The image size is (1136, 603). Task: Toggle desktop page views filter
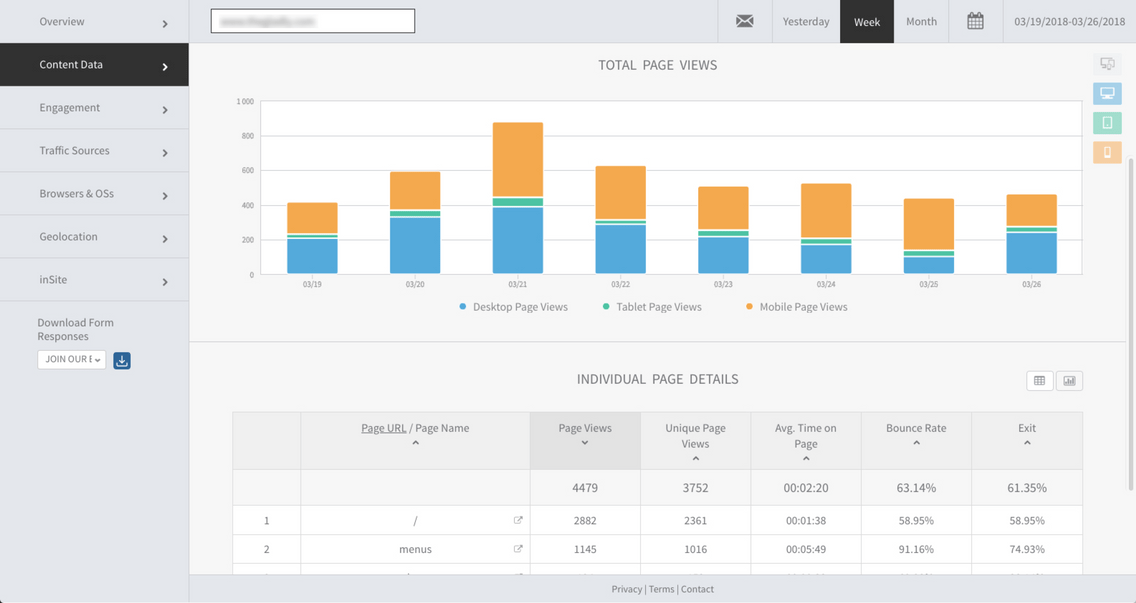(1107, 93)
